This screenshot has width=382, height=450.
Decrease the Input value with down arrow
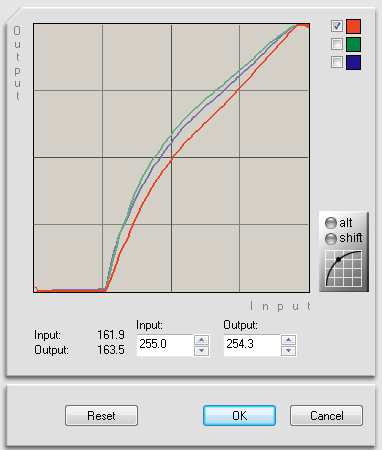click(201, 351)
